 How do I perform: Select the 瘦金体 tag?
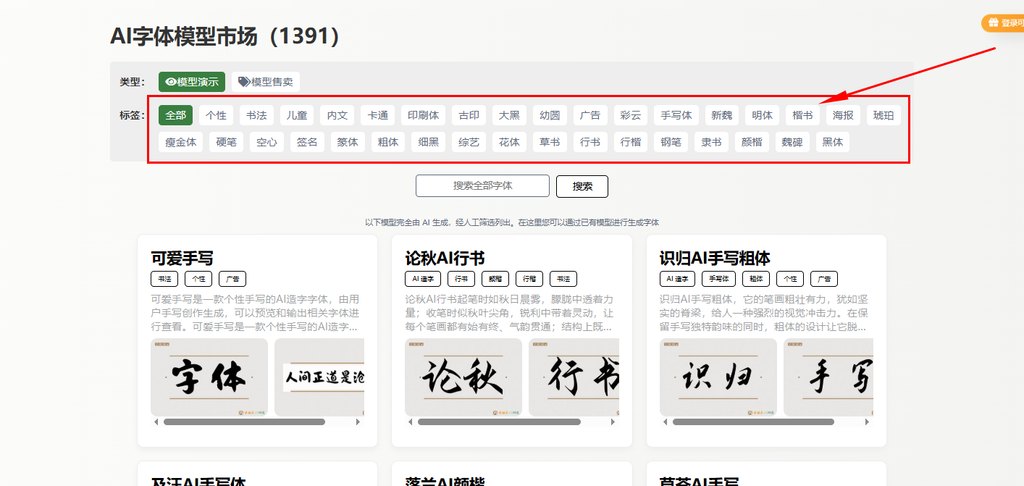tap(181, 142)
